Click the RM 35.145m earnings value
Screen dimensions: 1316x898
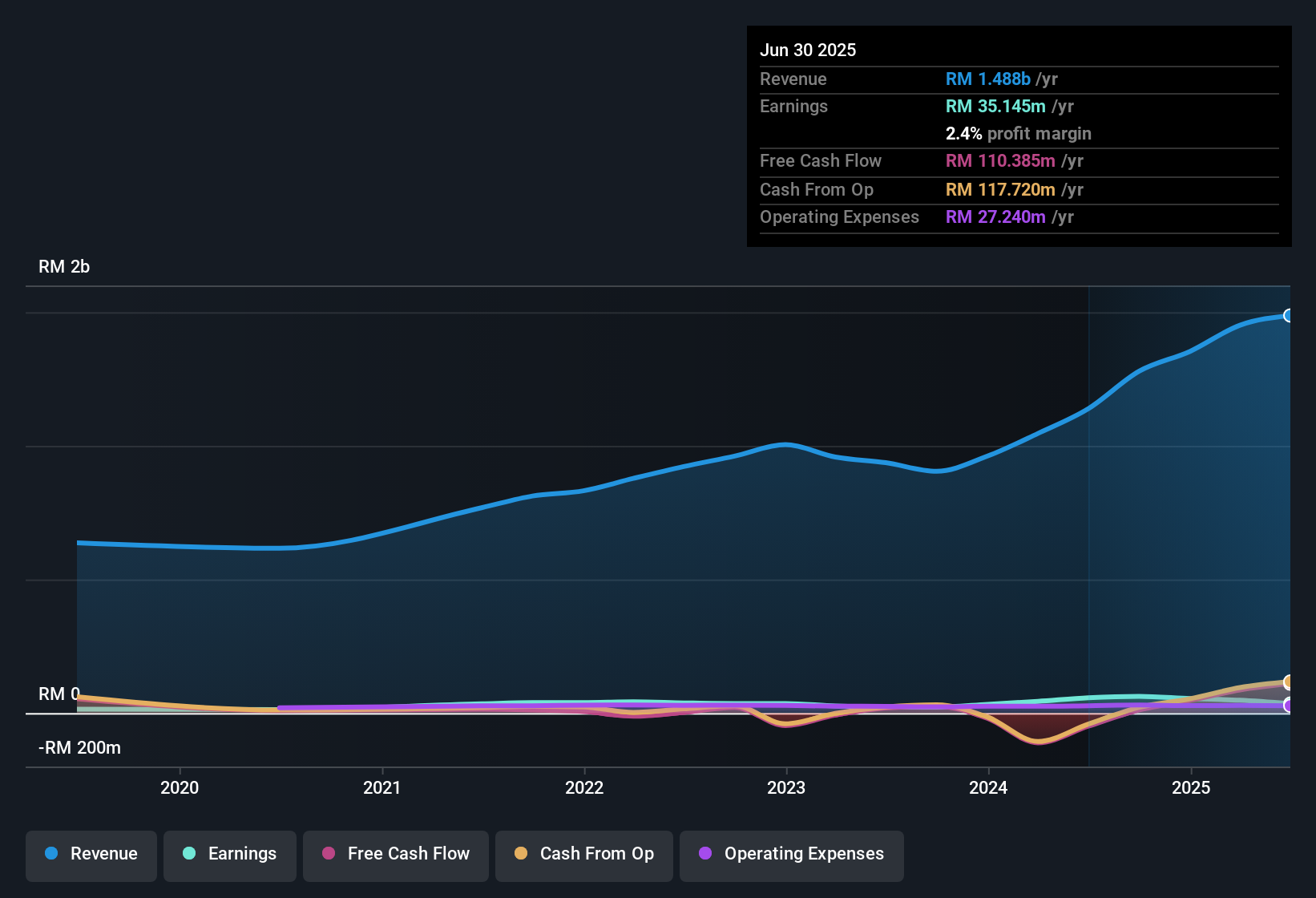pos(995,106)
